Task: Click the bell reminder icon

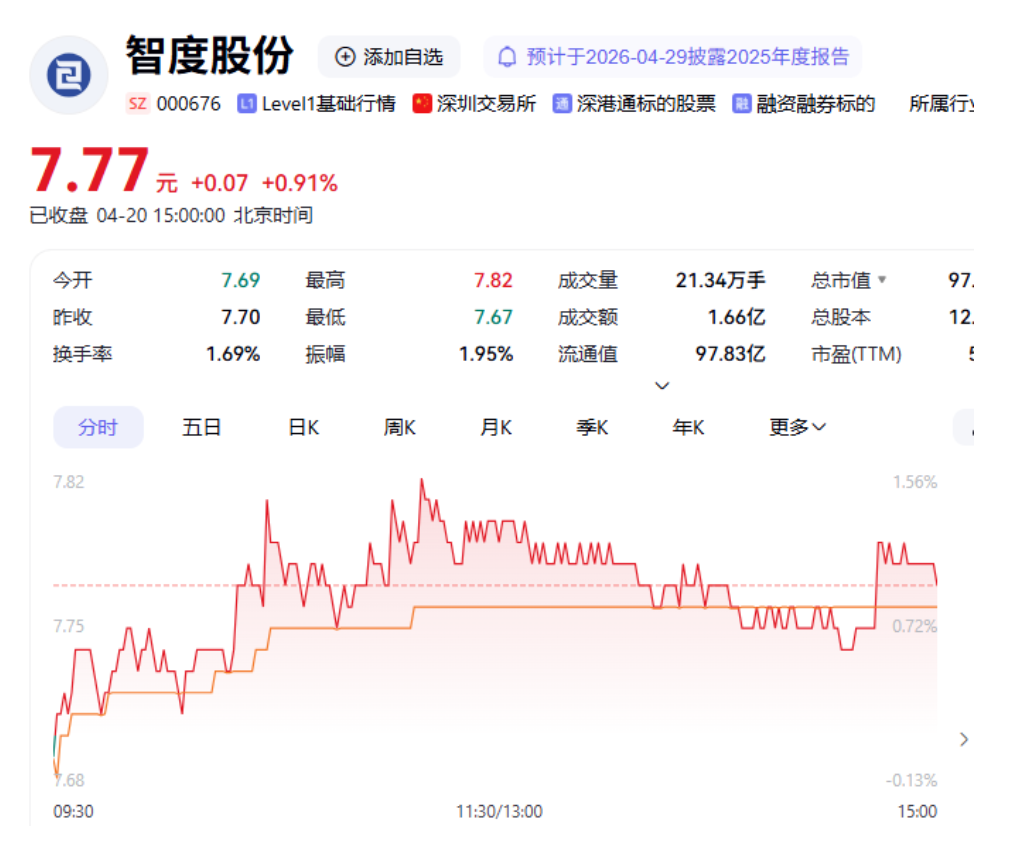Action: [507, 57]
